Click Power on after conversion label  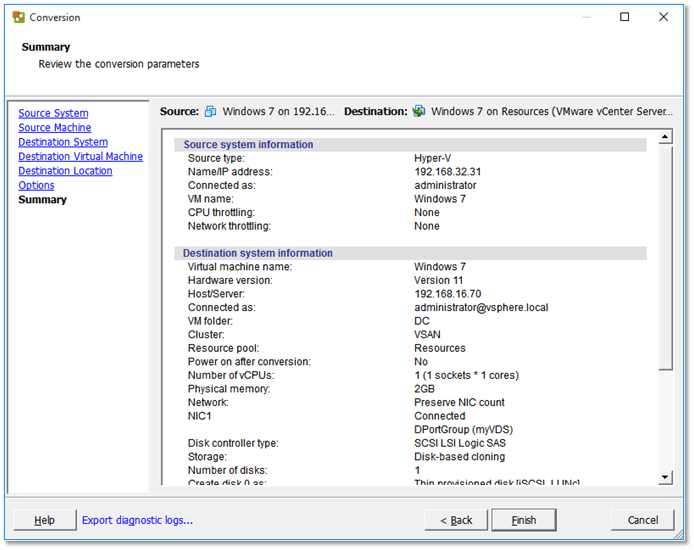tap(249, 362)
